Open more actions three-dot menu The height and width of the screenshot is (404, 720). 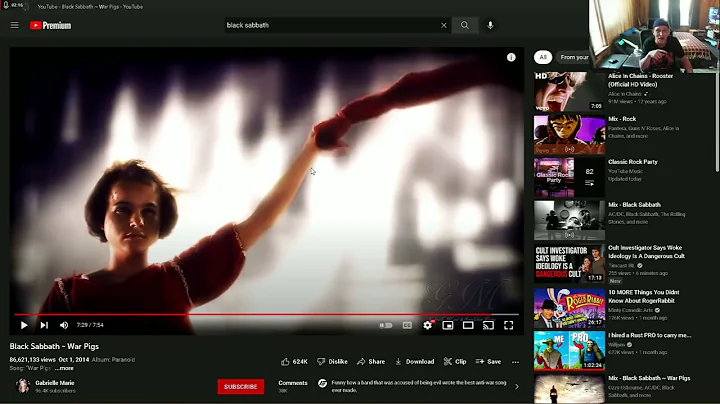coord(515,362)
